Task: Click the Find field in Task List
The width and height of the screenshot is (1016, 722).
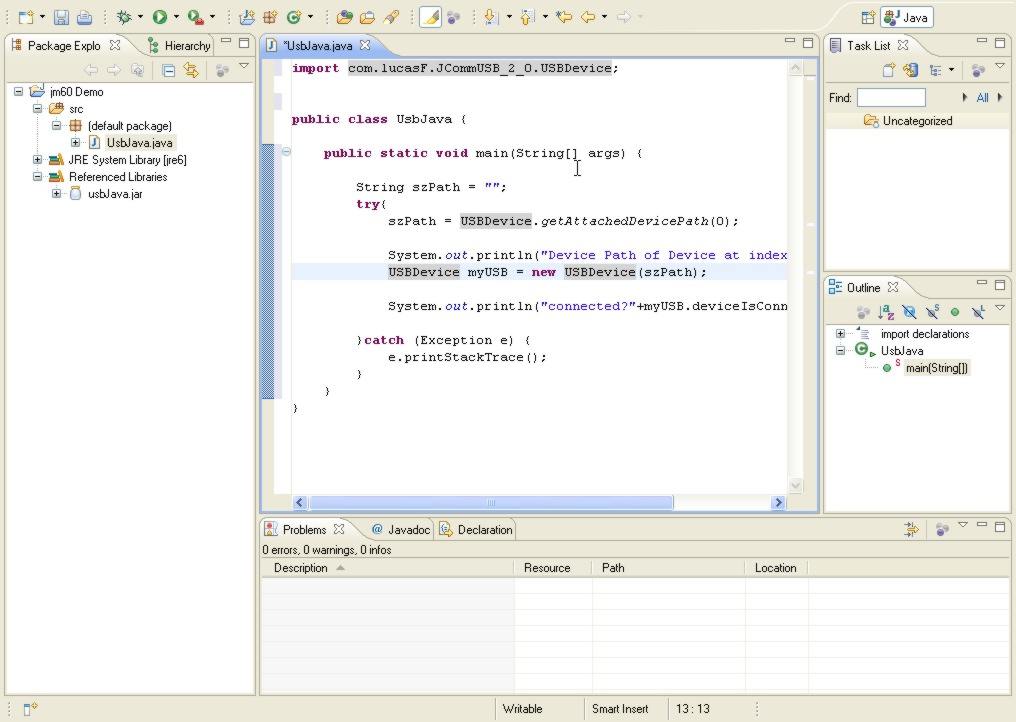Action: pyautogui.click(x=890, y=97)
